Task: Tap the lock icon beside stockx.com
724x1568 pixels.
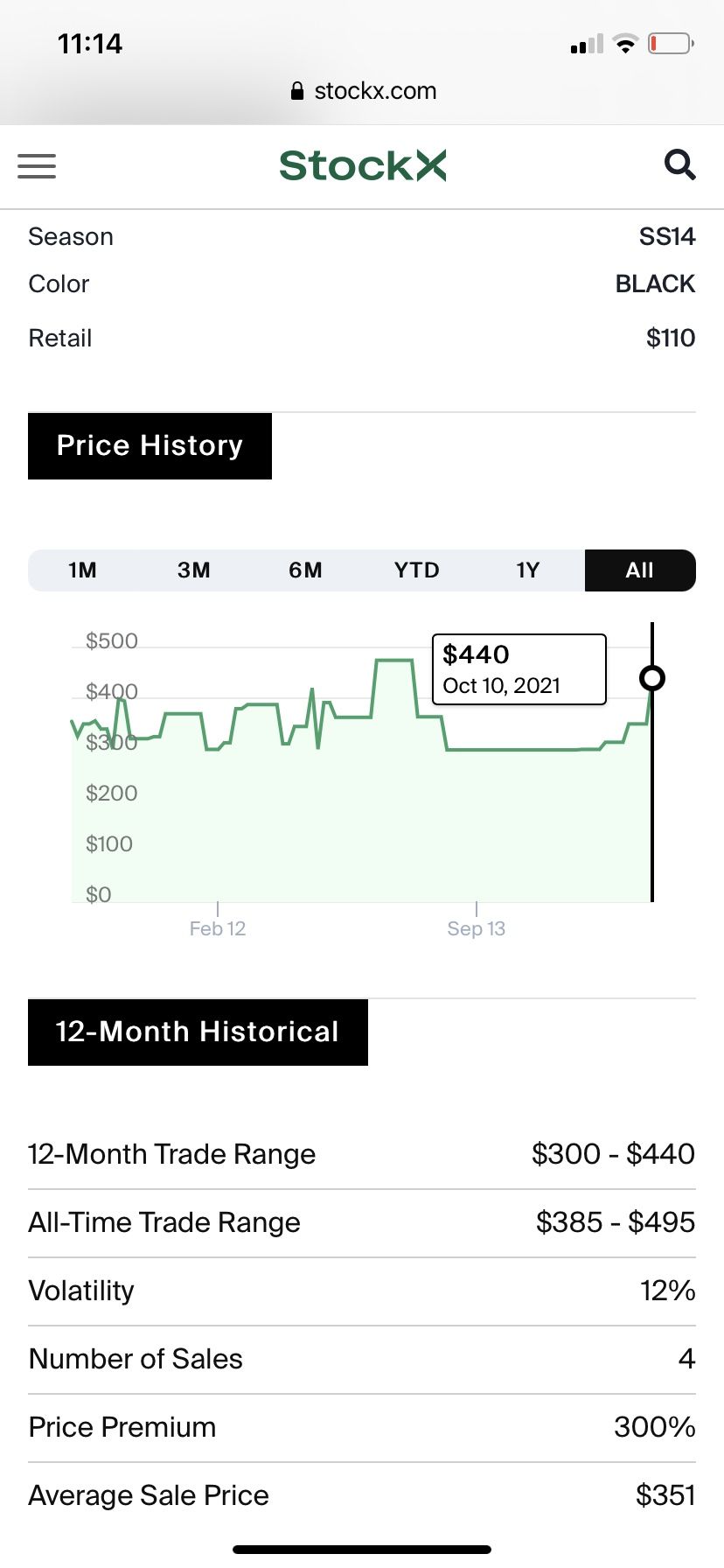Action: tap(297, 91)
